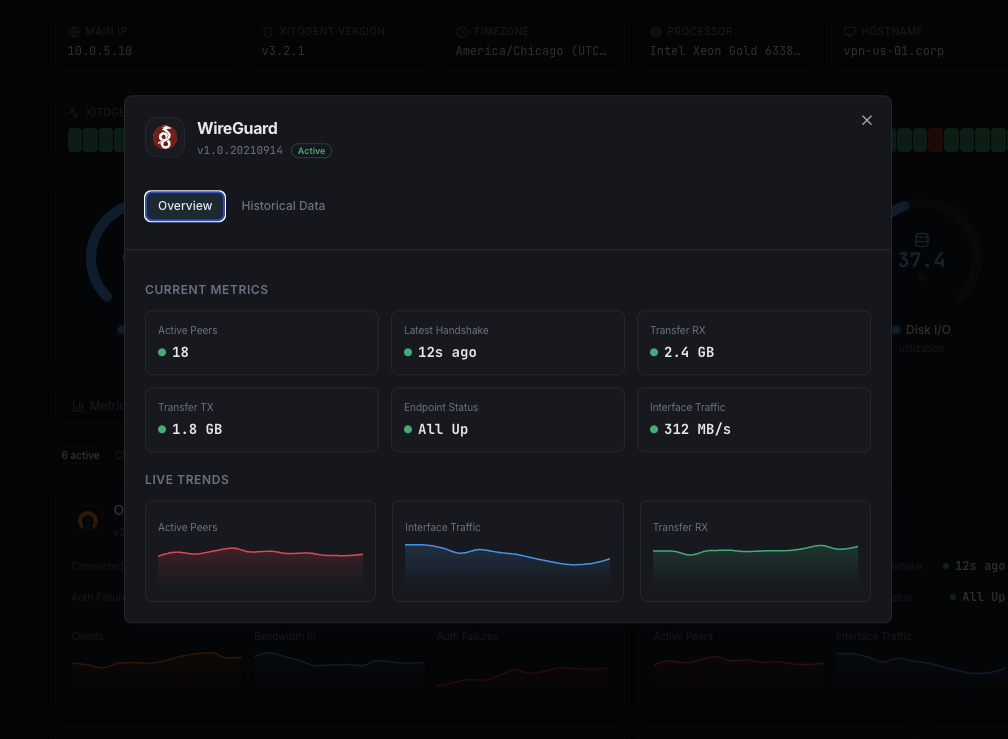
Task: Click the 6 active filter label
Action: click(82, 455)
